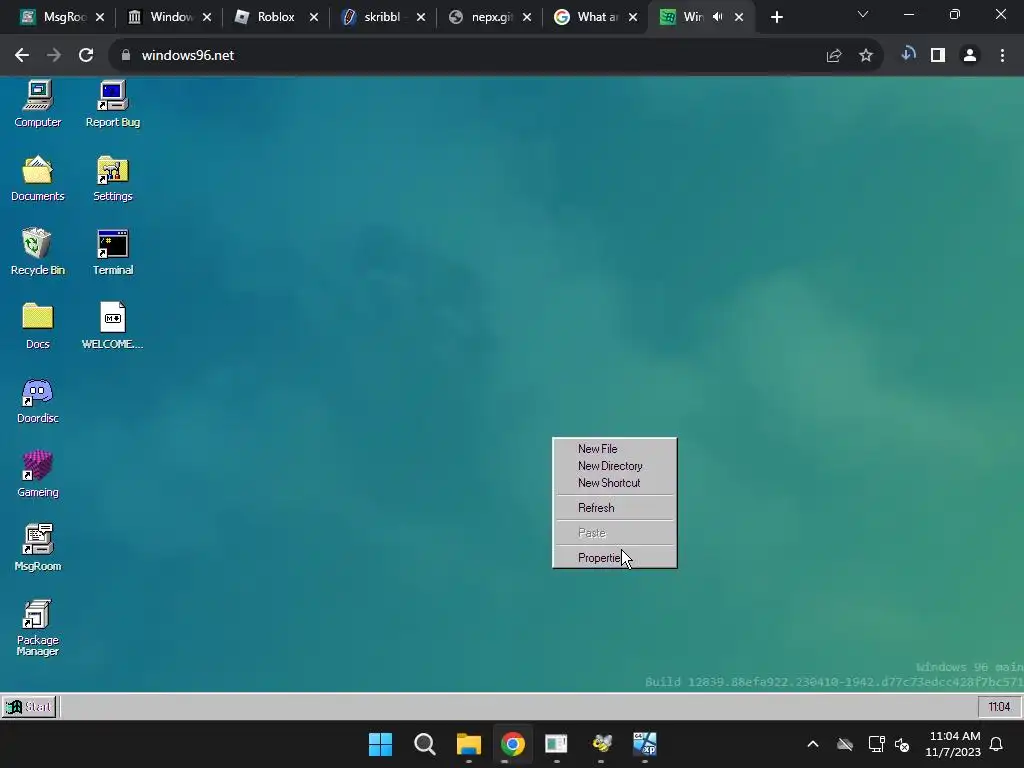Switch to the MsgRoom browser tab
The height and width of the screenshot is (768, 1024).
[56, 17]
